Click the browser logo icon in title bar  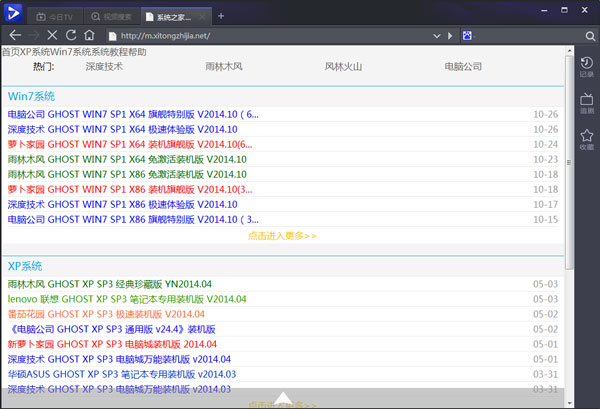(13, 13)
